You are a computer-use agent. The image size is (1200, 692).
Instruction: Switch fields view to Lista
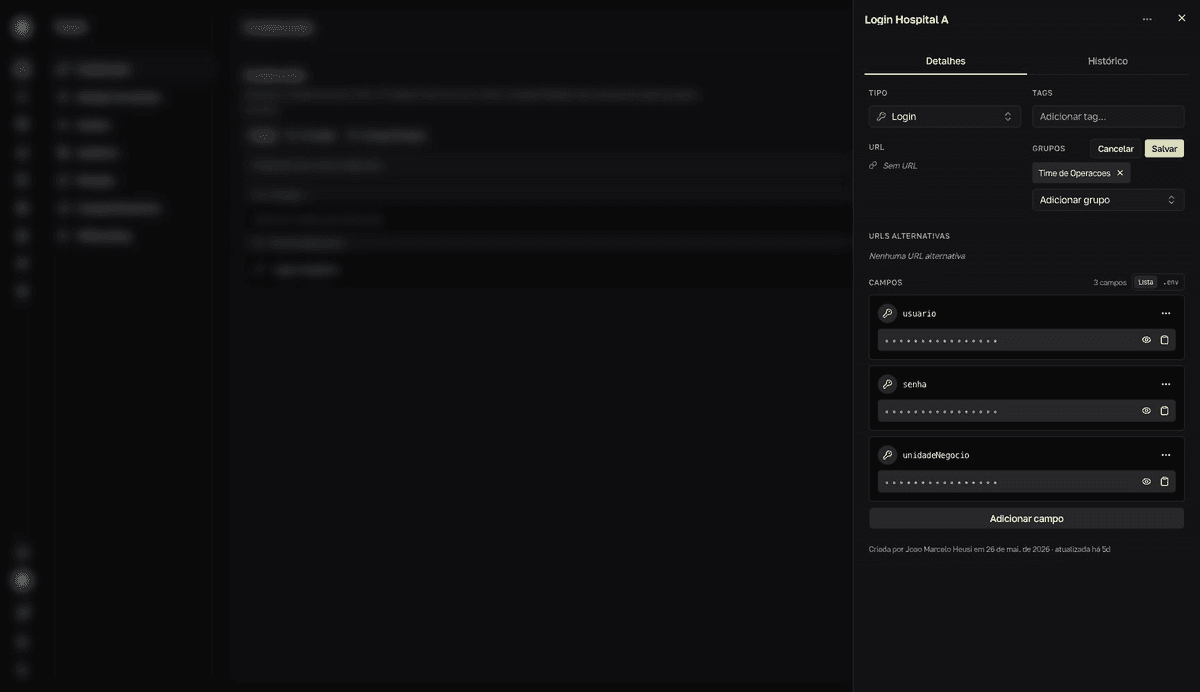[x=1145, y=282]
